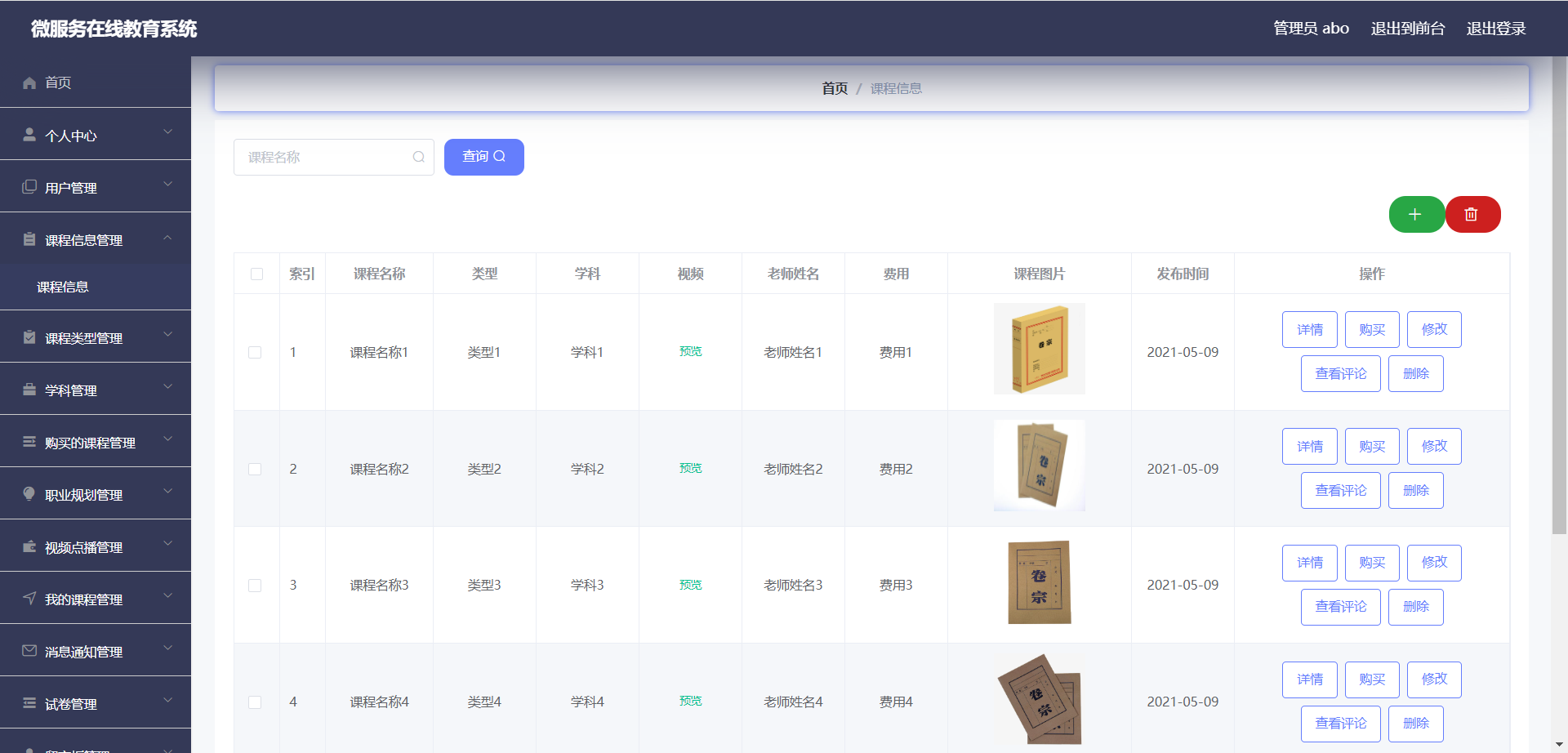1568x753 pixels.
Task: Tick the checkbox for 课程名称1 row
Action: [x=254, y=352]
